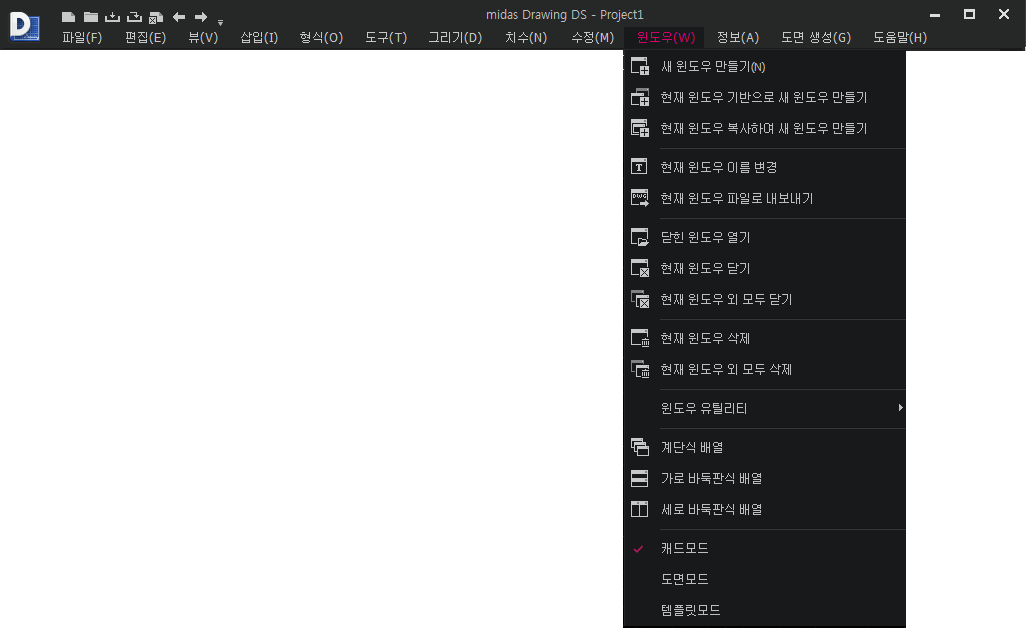Select 현재 윈도우 외 모두 닫기

point(726,299)
